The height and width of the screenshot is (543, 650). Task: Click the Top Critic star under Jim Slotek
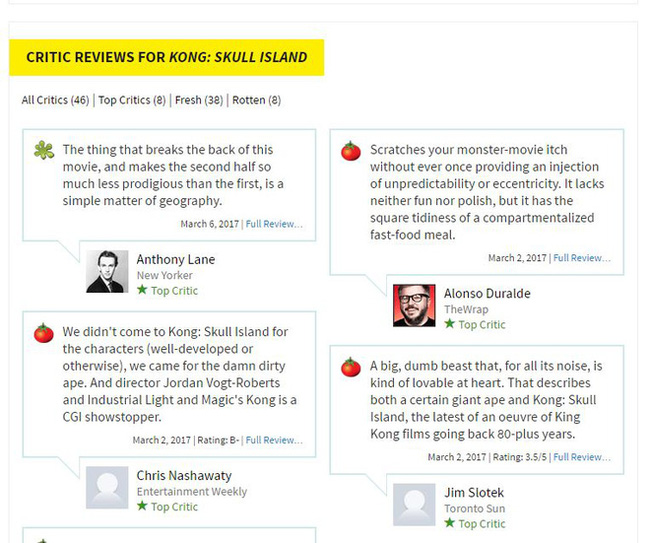(450, 523)
